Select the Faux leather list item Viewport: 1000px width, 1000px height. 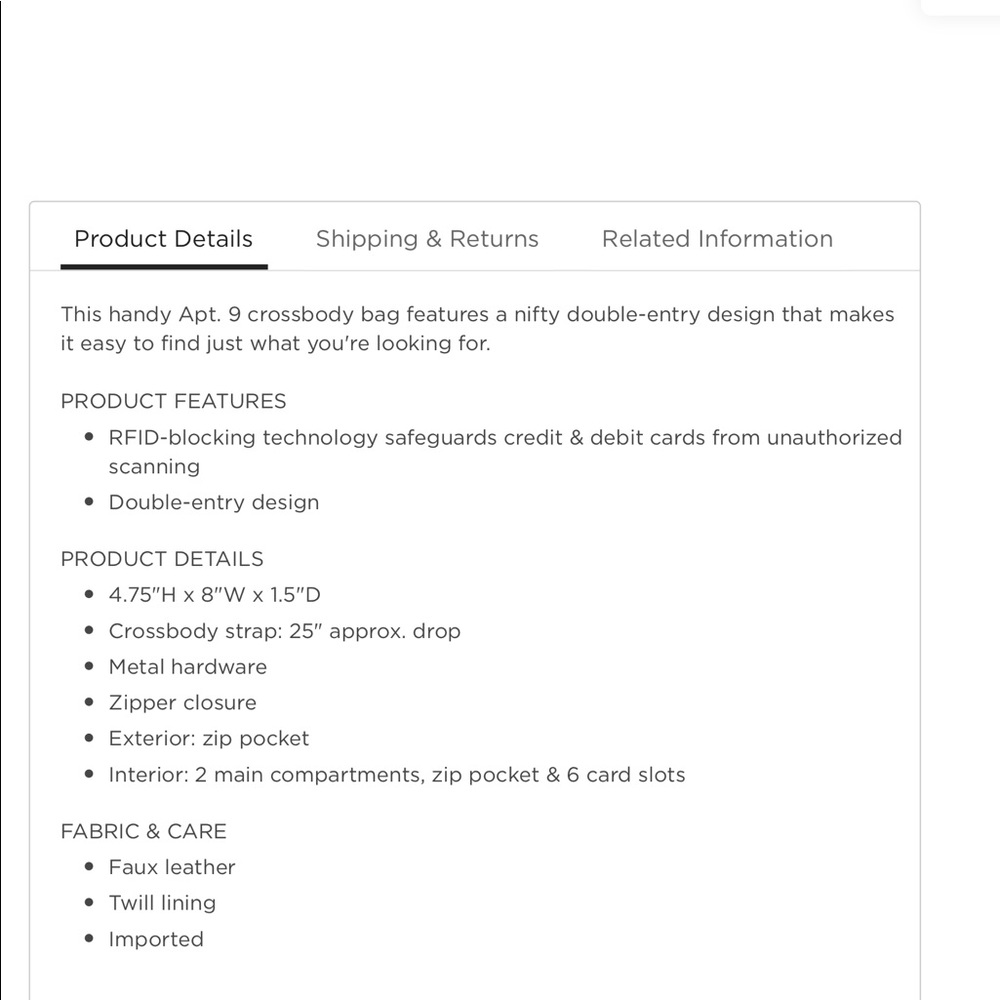[172, 867]
